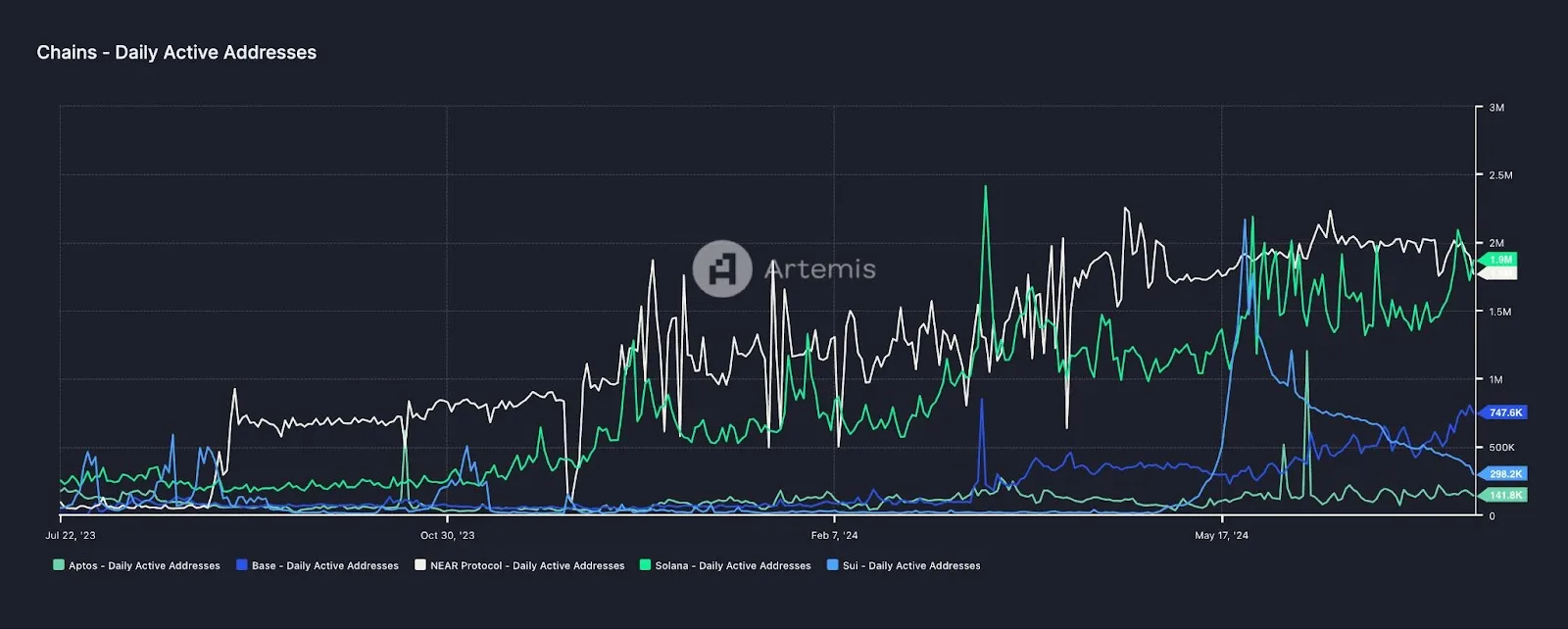1568x629 pixels.
Task: Toggle Sui - Daily Active Addresses legend
Action: click(x=910, y=565)
